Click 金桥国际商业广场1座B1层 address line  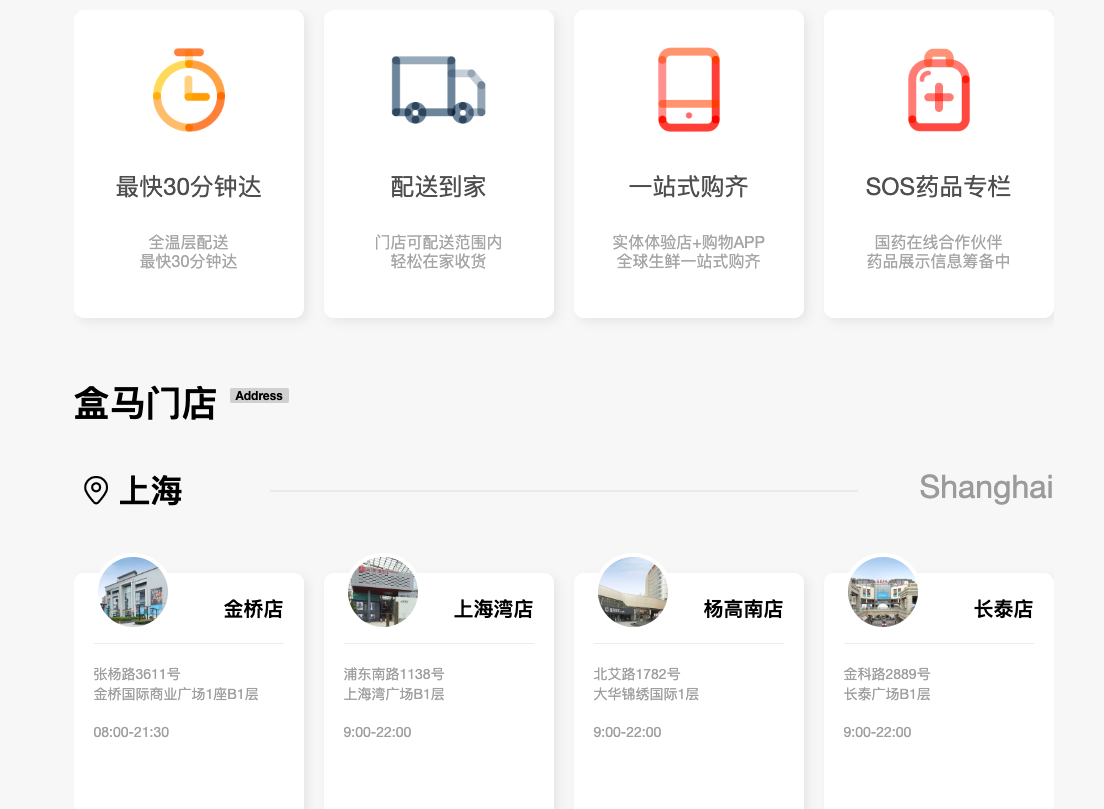tap(176, 694)
